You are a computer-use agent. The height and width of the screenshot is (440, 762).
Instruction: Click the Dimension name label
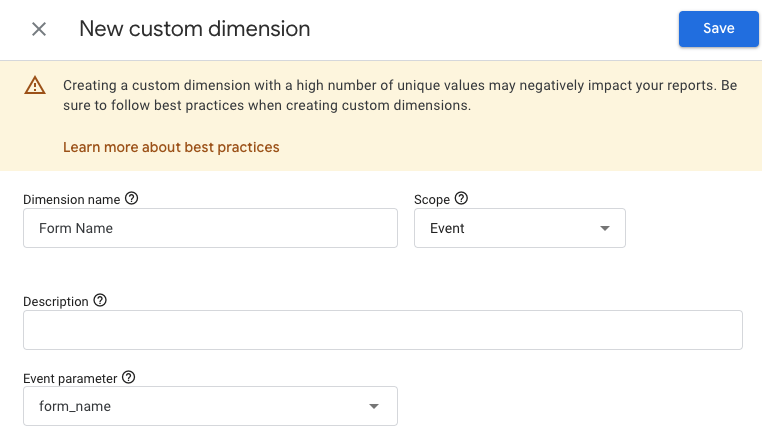click(71, 200)
